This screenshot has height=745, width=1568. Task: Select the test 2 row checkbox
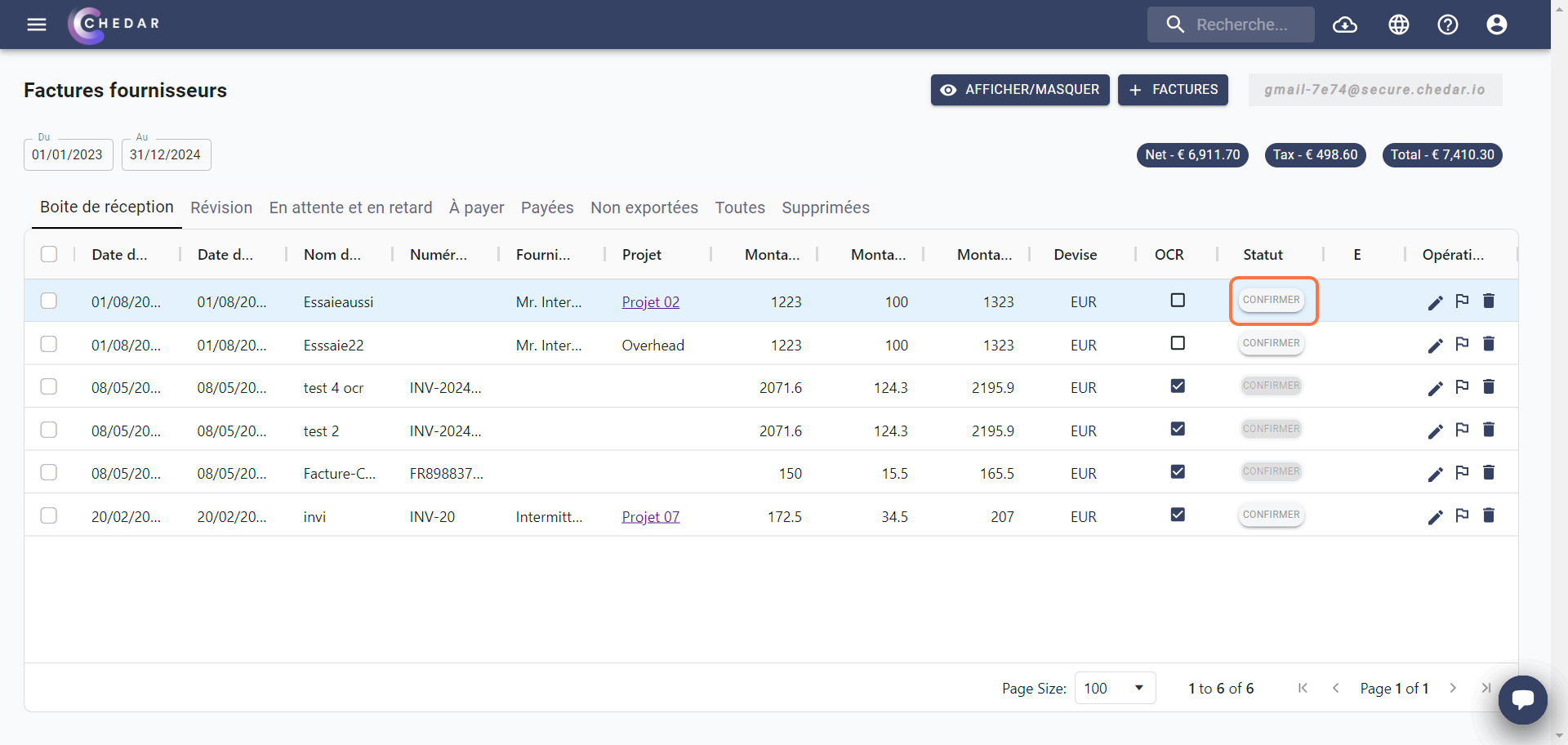point(49,430)
